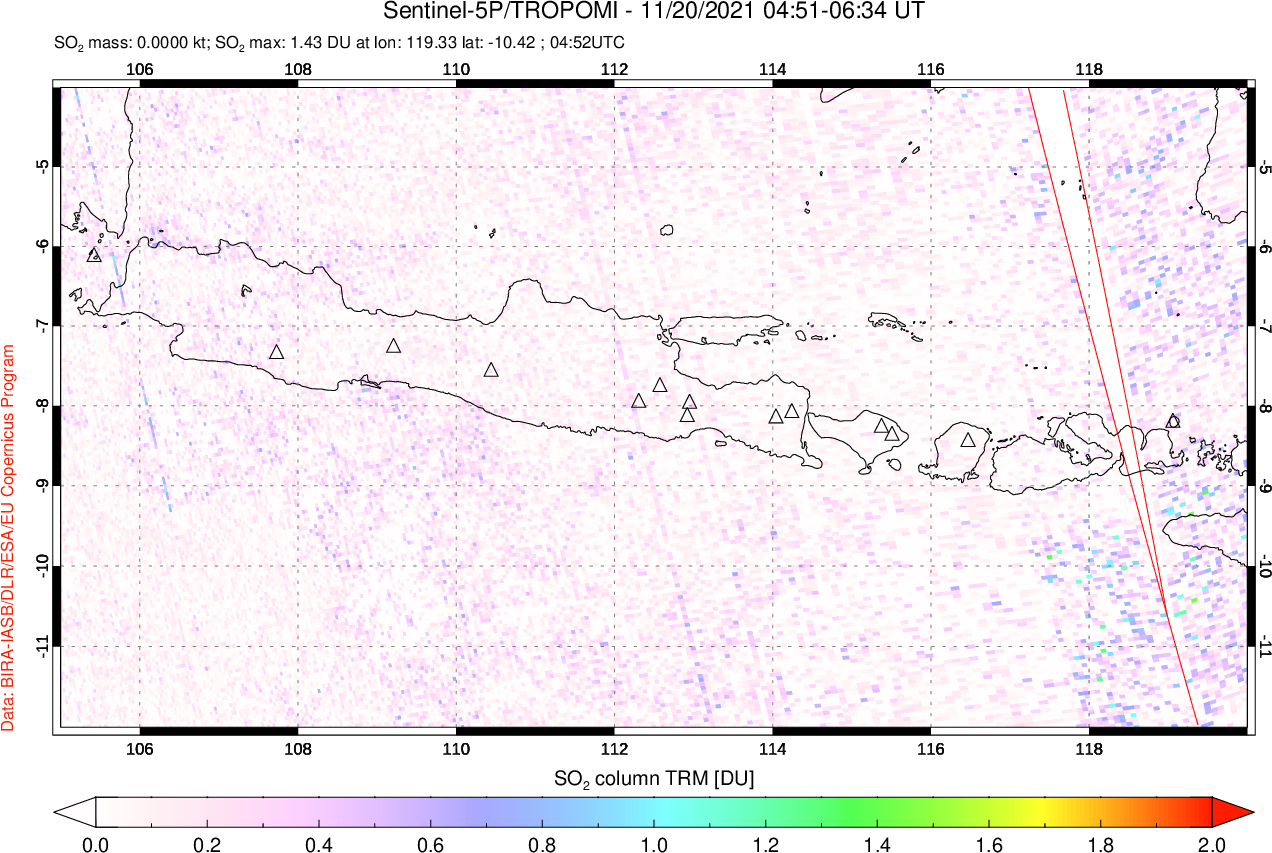Click the volcano triangle marker near 109.2°E
This screenshot has height=853, width=1272.
(394, 346)
